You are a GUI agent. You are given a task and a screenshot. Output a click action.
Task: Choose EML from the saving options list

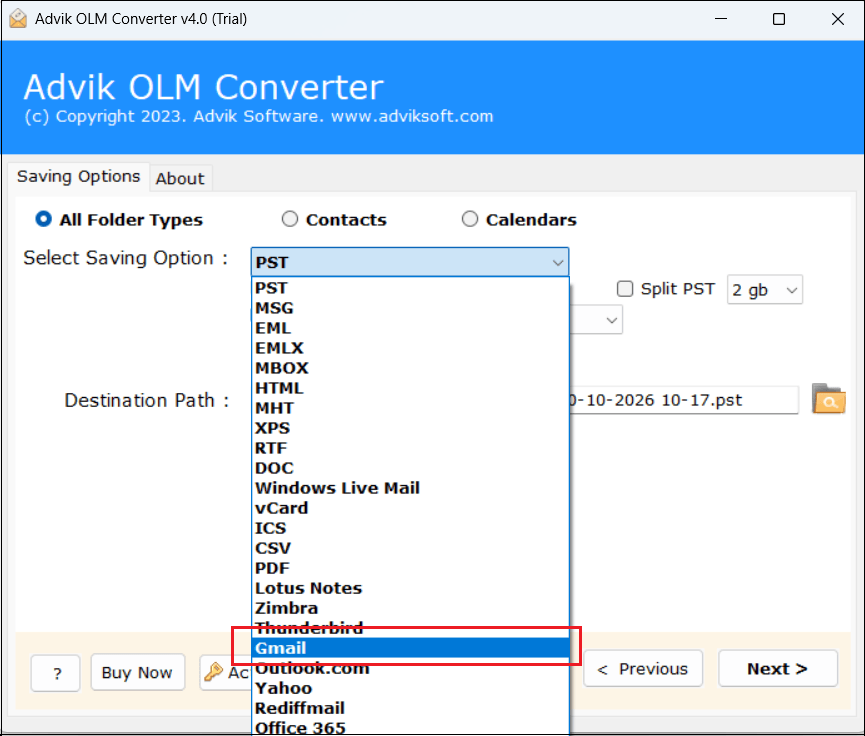[x=410, y=328]
